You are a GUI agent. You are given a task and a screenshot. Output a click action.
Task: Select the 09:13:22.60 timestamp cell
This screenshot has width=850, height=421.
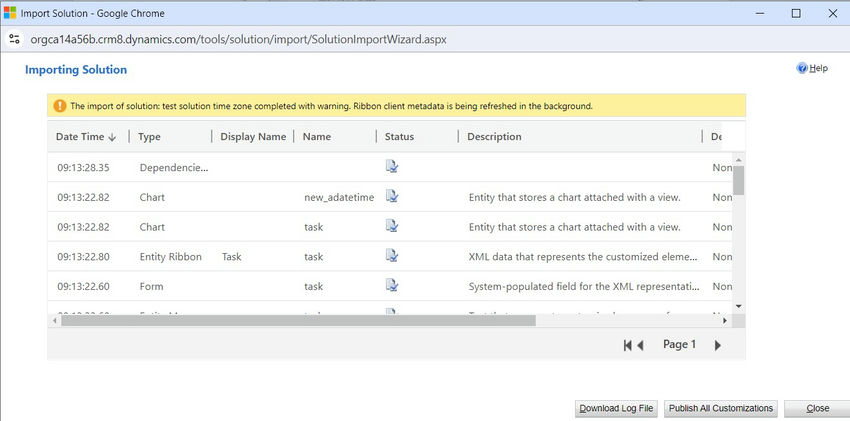point(83,286)
